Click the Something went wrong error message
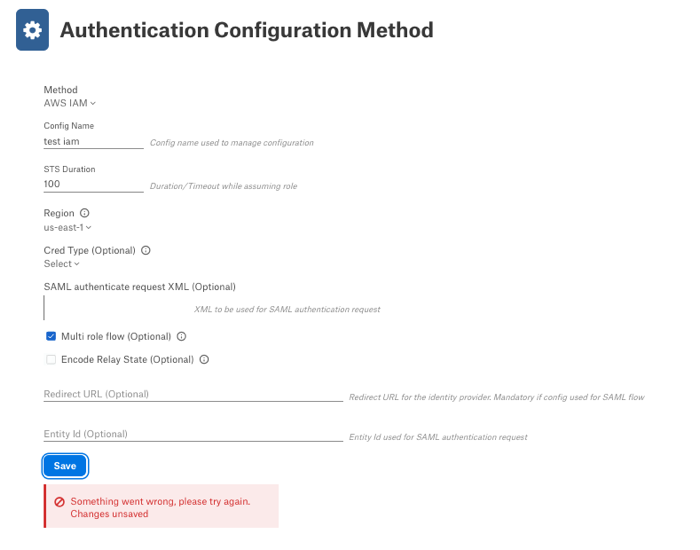 161,506
